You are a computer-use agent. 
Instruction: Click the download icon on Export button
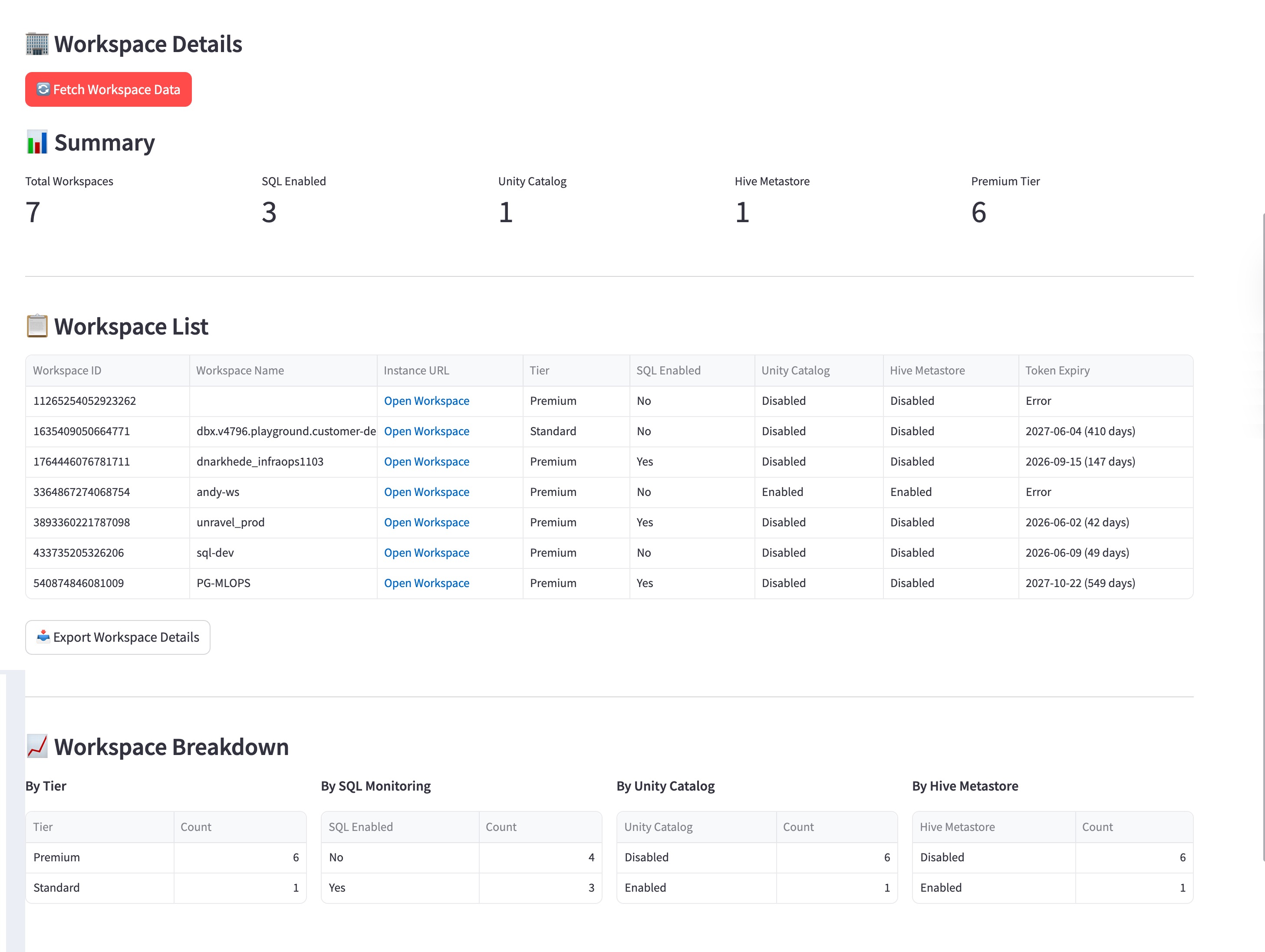click(x=43, y=637)
